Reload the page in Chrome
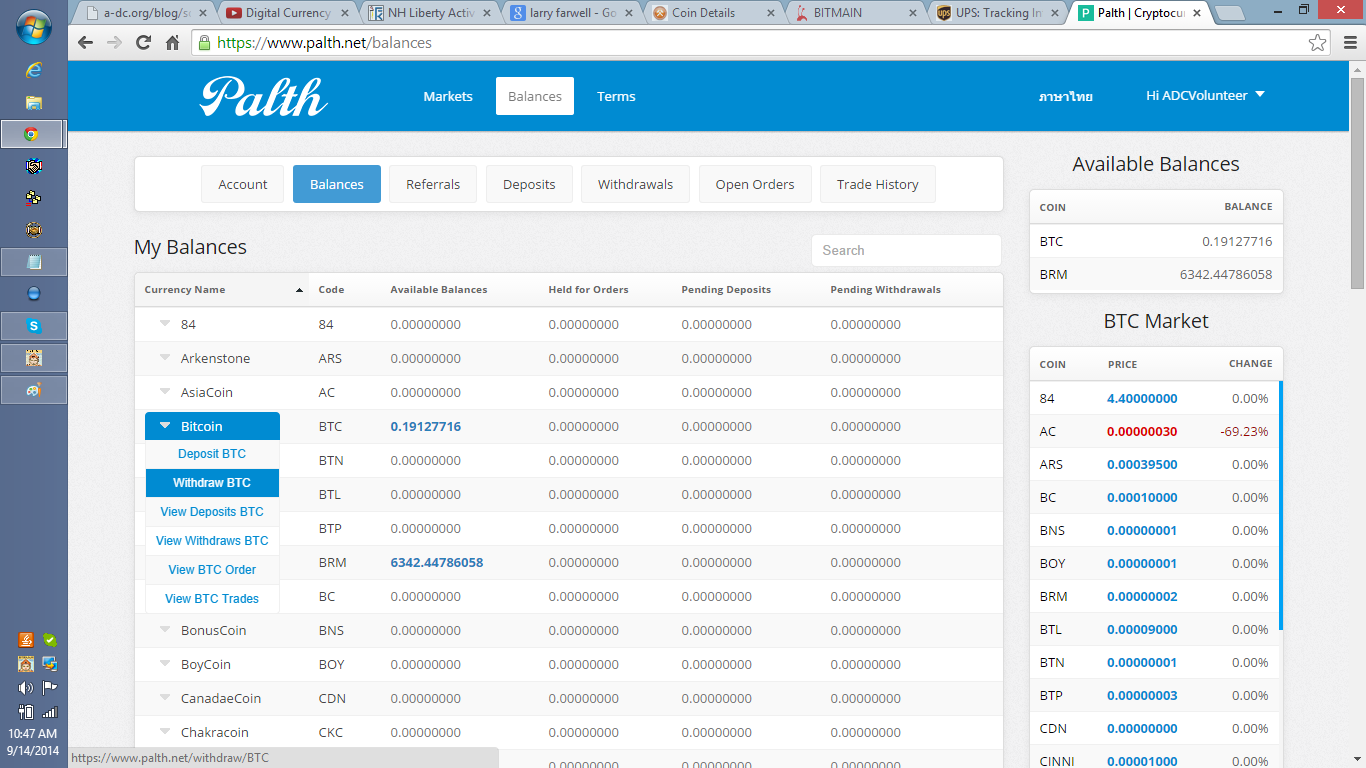This screenshot has height=768, width=1366. click(x=143, y=43)
